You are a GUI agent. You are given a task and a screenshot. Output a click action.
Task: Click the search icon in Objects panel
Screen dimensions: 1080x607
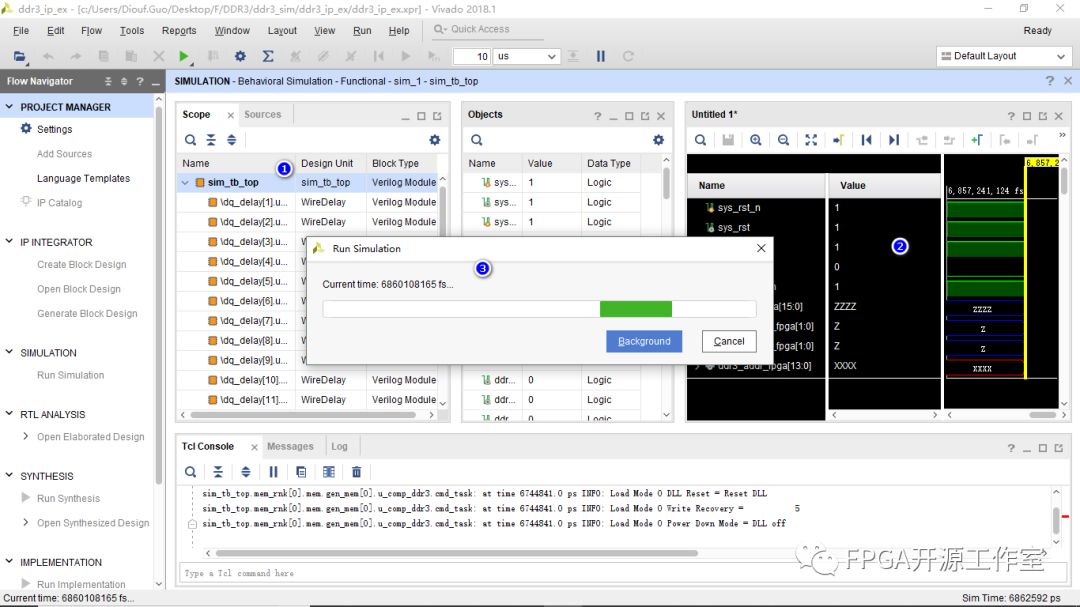(x=477, y=140)
